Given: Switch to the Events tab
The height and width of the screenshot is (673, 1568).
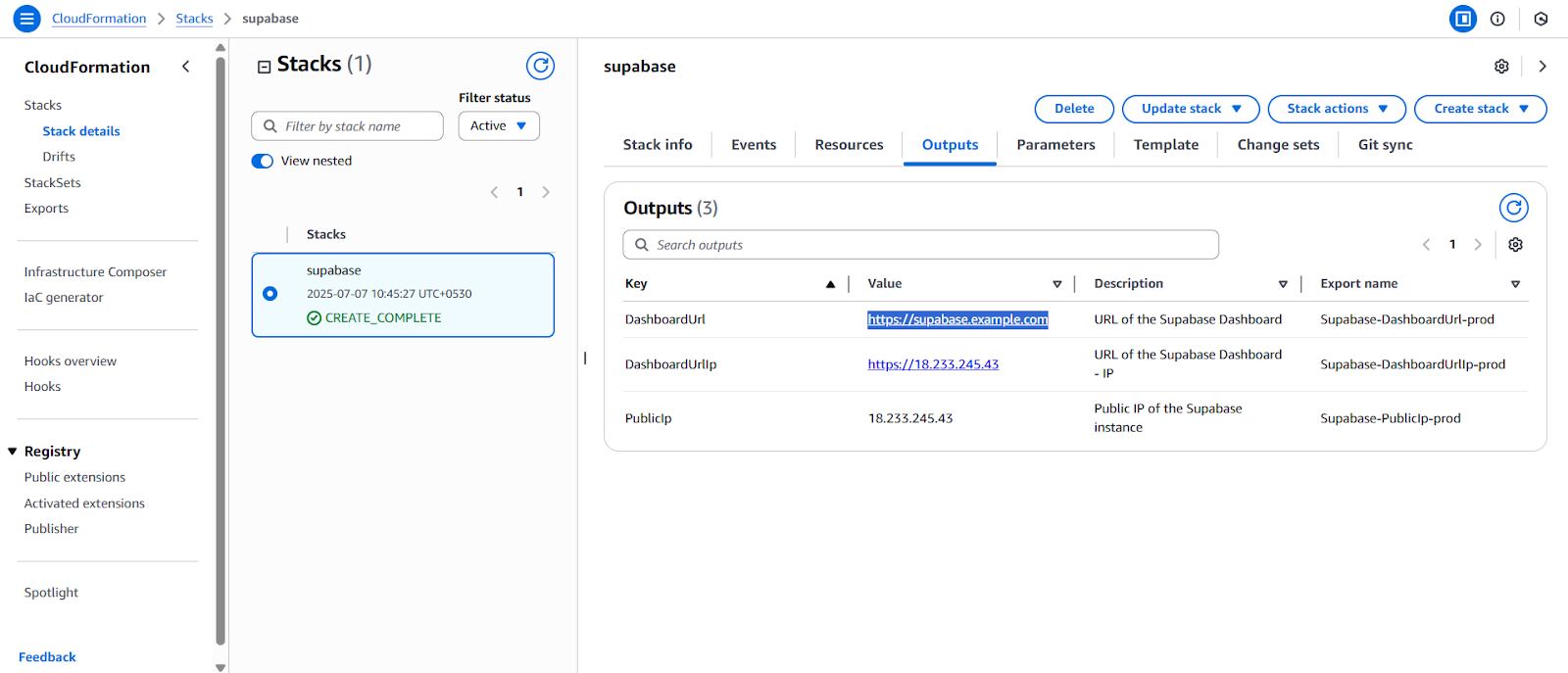Looking at the screenshot, I should (x=754, y=145).
